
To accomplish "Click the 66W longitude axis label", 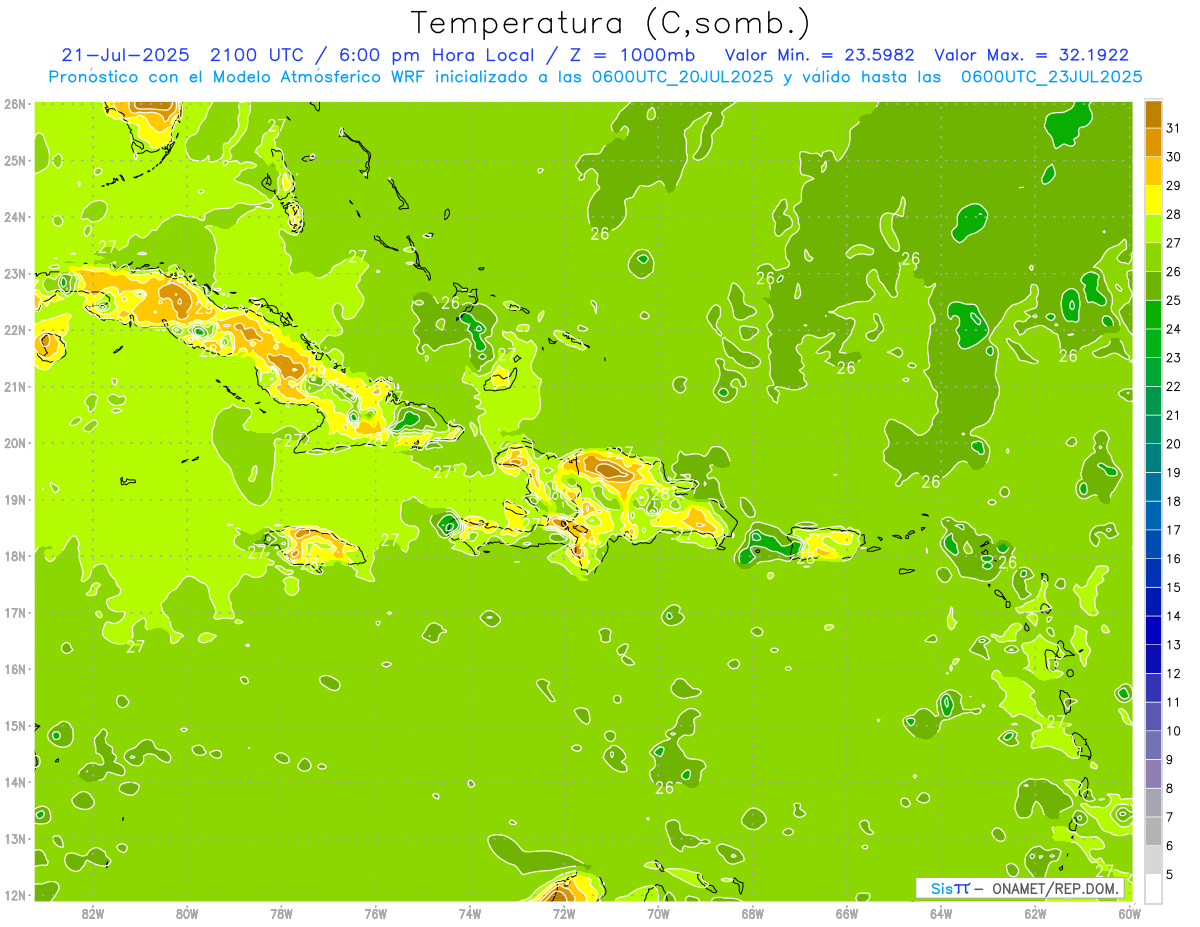I will pyautogui.click(x=847, y=913).
